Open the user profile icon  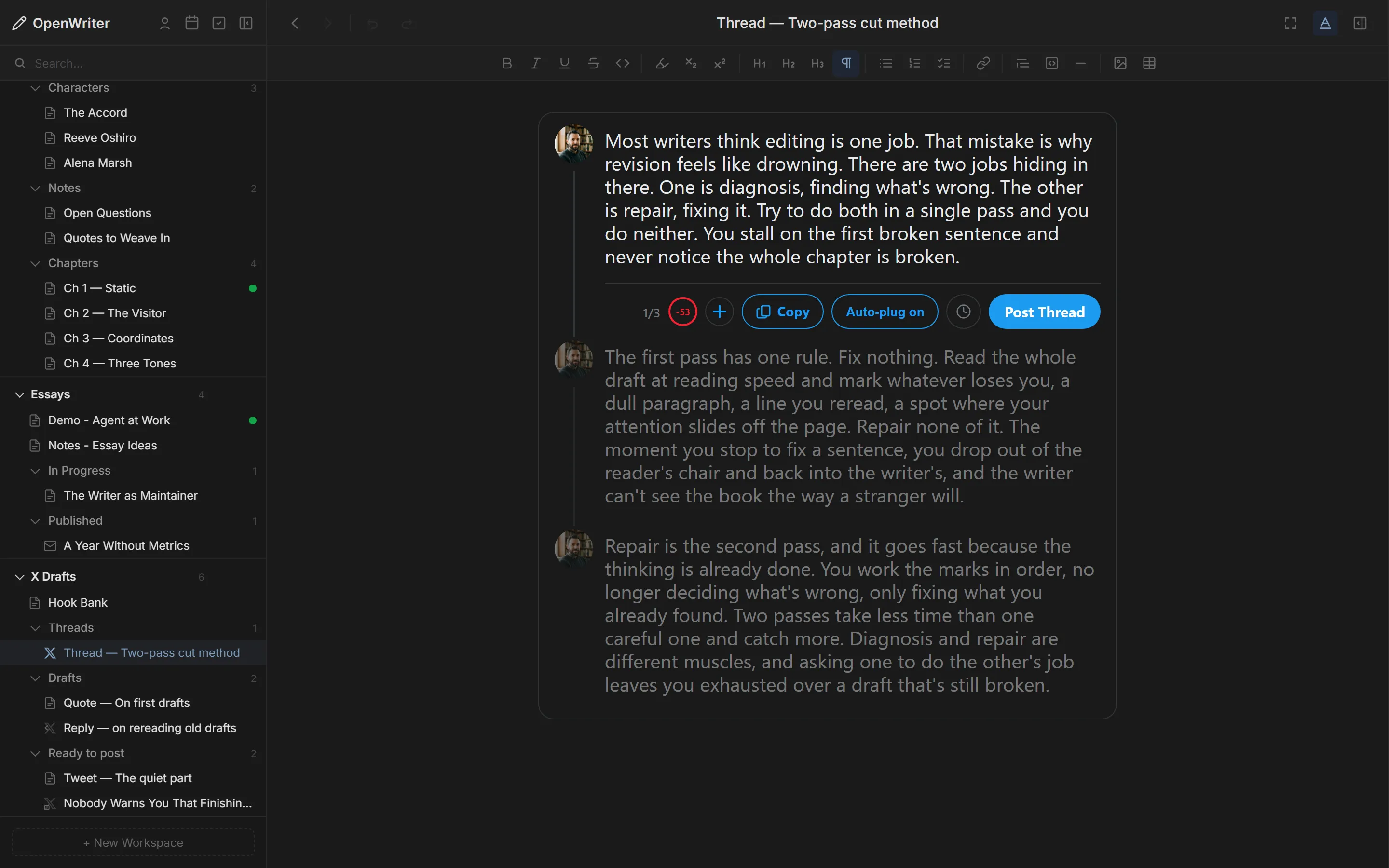tap(165, 23)
